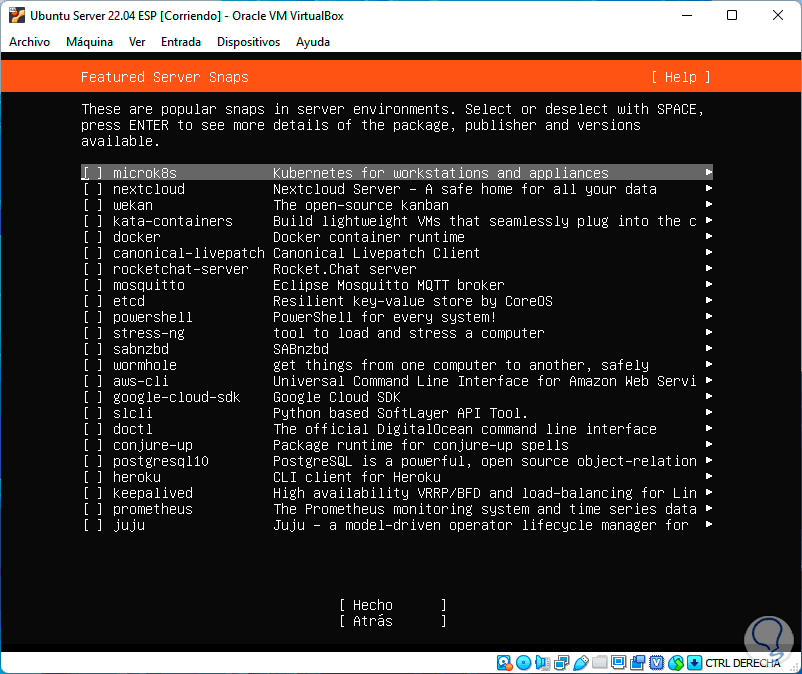Screen dimensions: 802x674
Task: Toggle the mosquitto checkbox
Action: pyautogui.click(x=93, y=285)
